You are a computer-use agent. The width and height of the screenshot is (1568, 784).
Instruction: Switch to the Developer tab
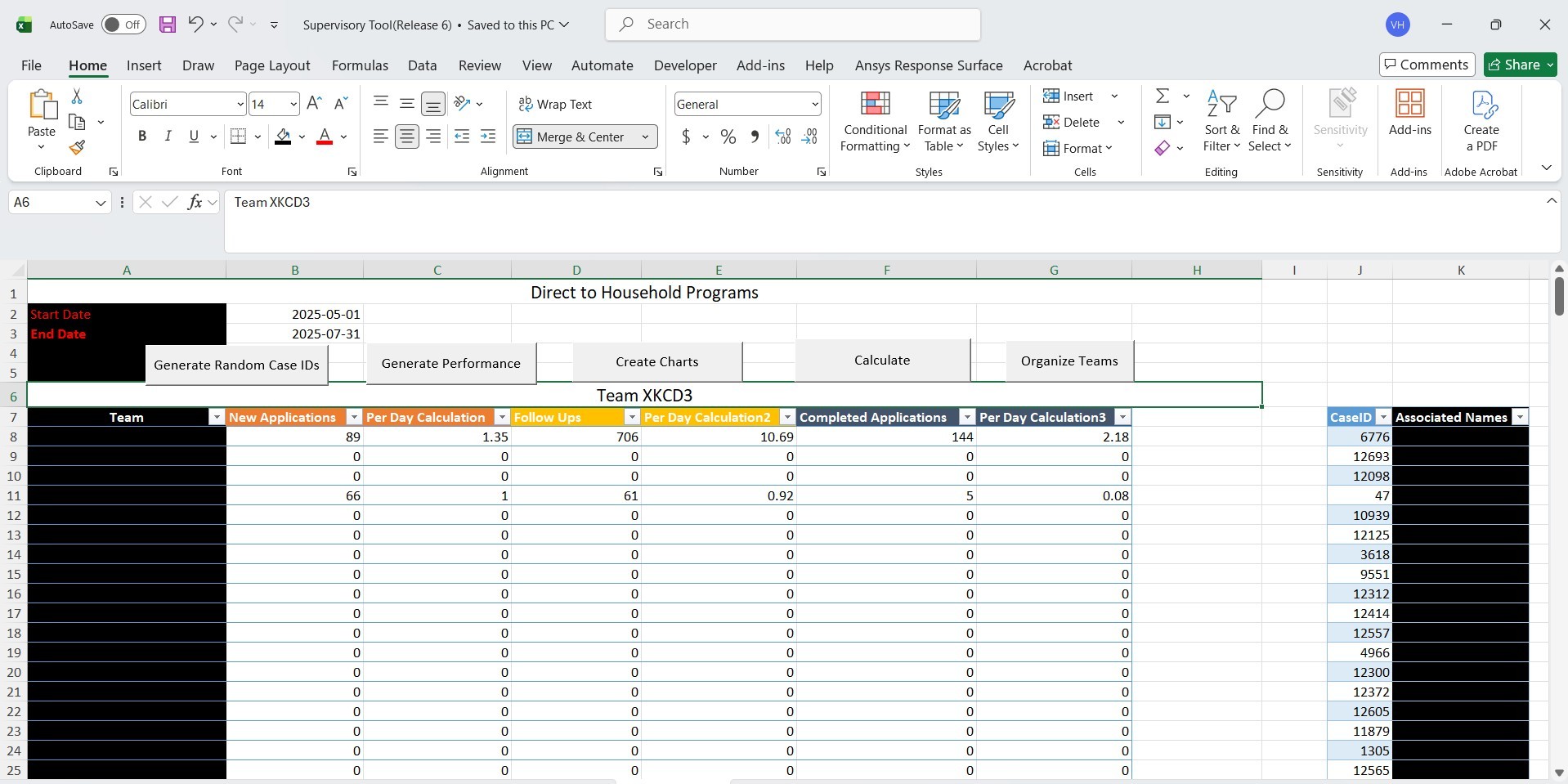point(685,65)
